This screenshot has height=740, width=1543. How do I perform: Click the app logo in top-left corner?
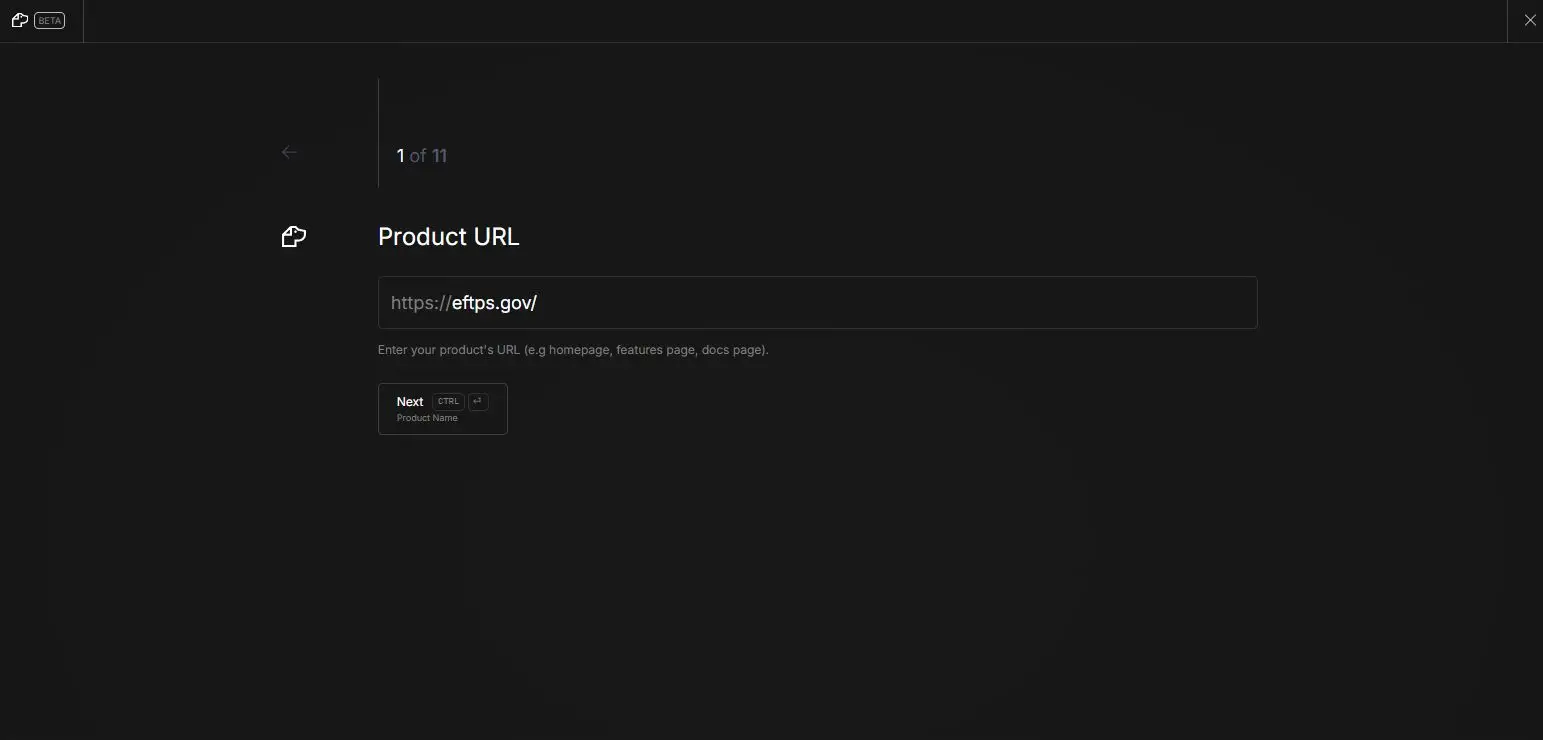coord(19,20)
